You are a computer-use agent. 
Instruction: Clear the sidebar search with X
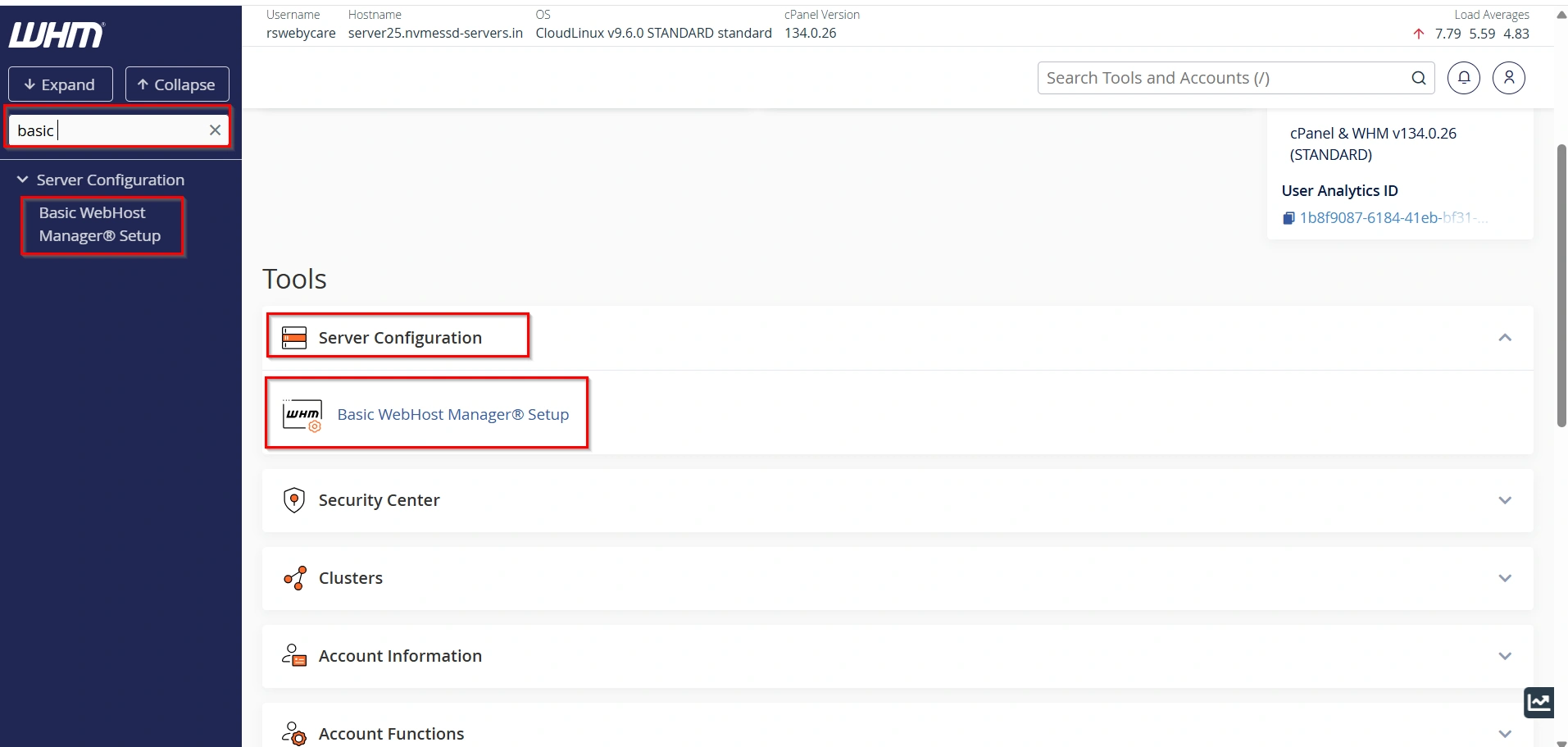point(215,130)
